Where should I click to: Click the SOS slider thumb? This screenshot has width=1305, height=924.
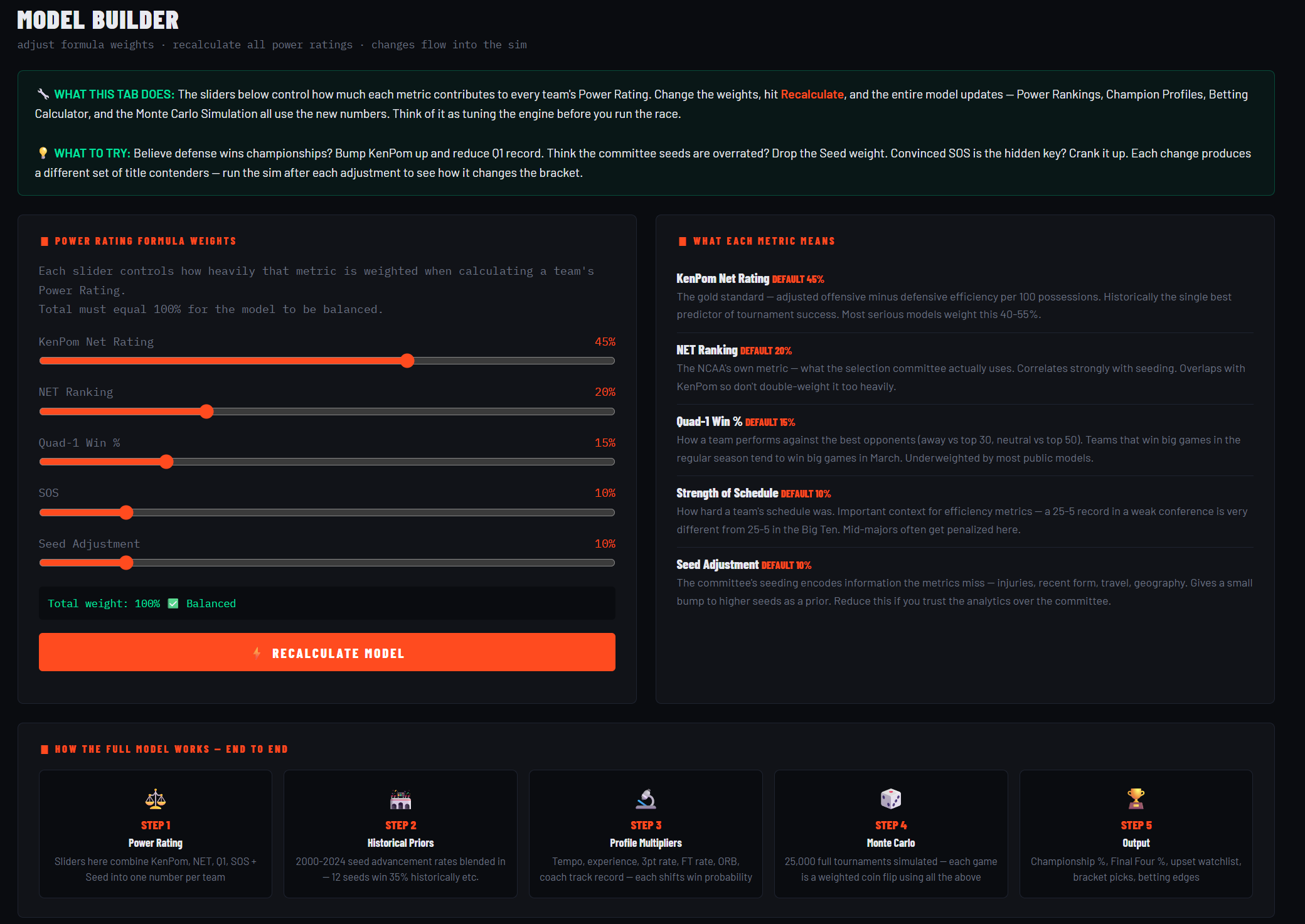coord(126,512)
